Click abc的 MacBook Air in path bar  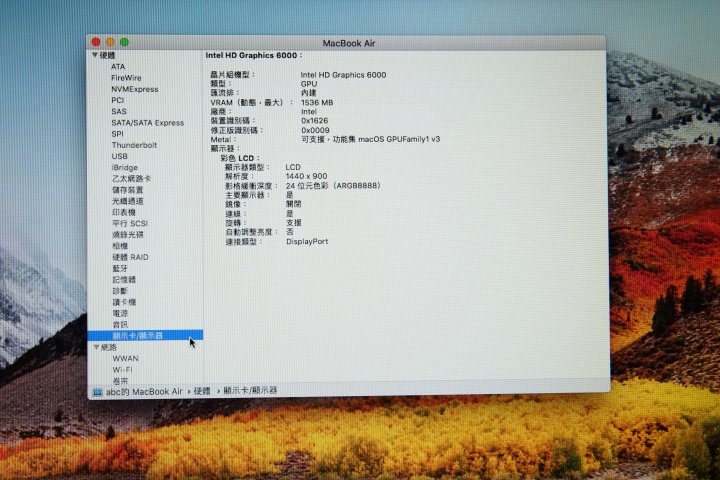point(144,391)
